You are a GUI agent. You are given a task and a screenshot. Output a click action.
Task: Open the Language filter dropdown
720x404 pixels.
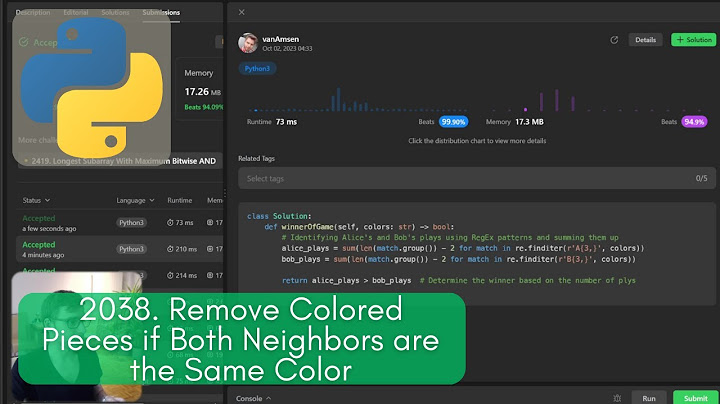click(x=135, y=200)
